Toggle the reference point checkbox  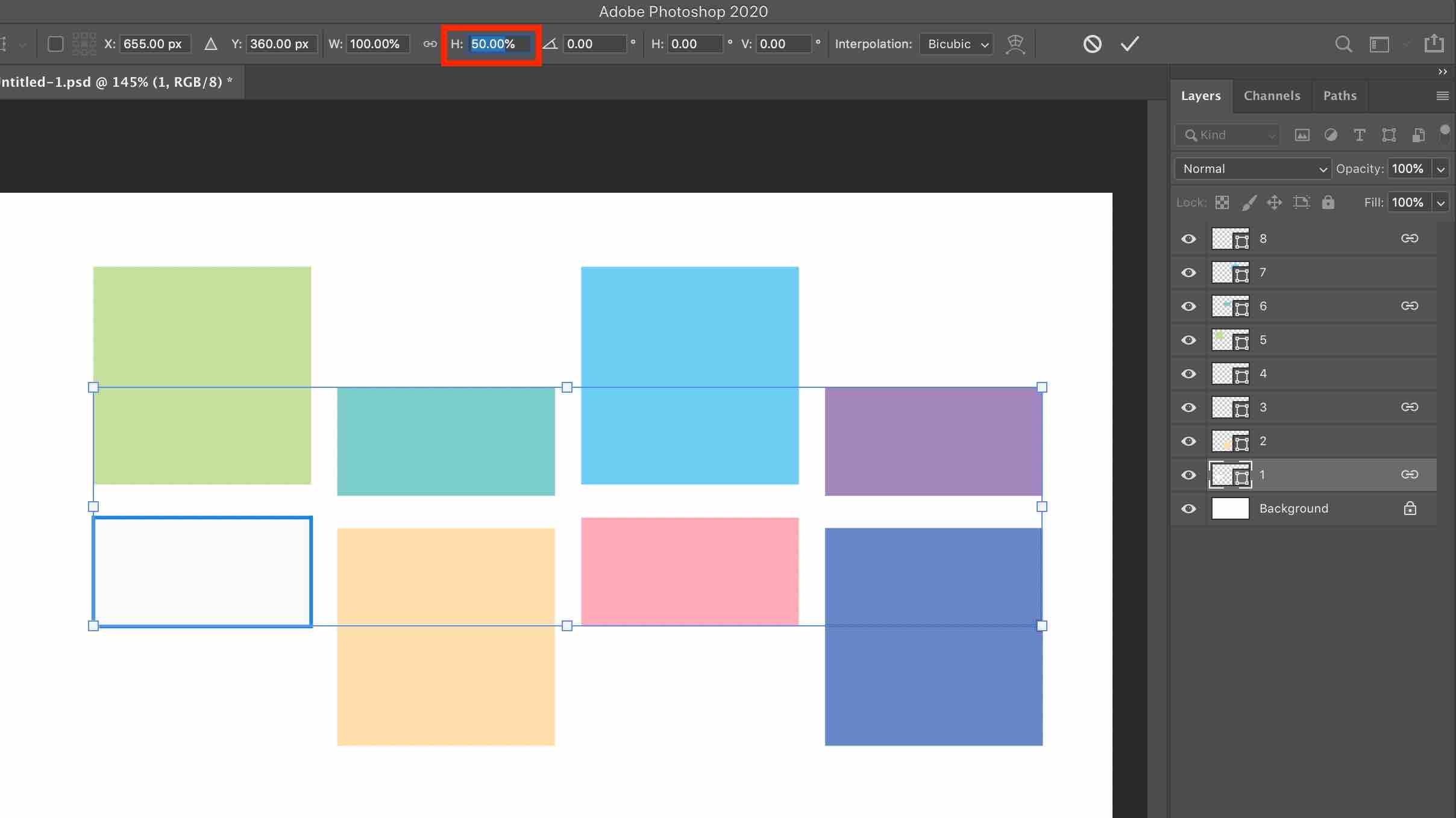[x=55, y=44]
